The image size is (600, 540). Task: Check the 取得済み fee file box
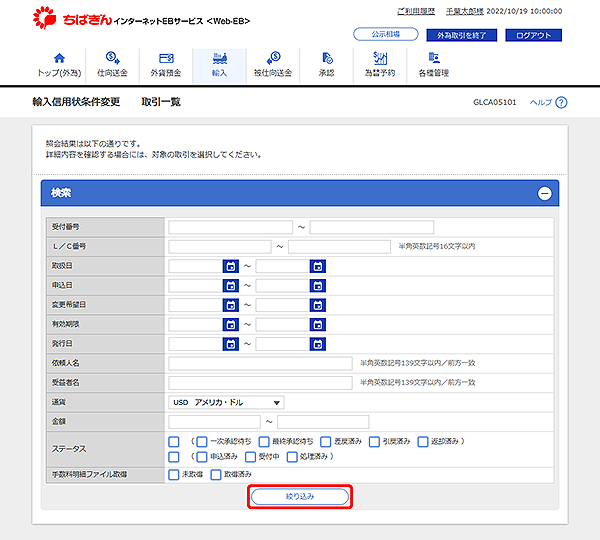coord(216,475)
